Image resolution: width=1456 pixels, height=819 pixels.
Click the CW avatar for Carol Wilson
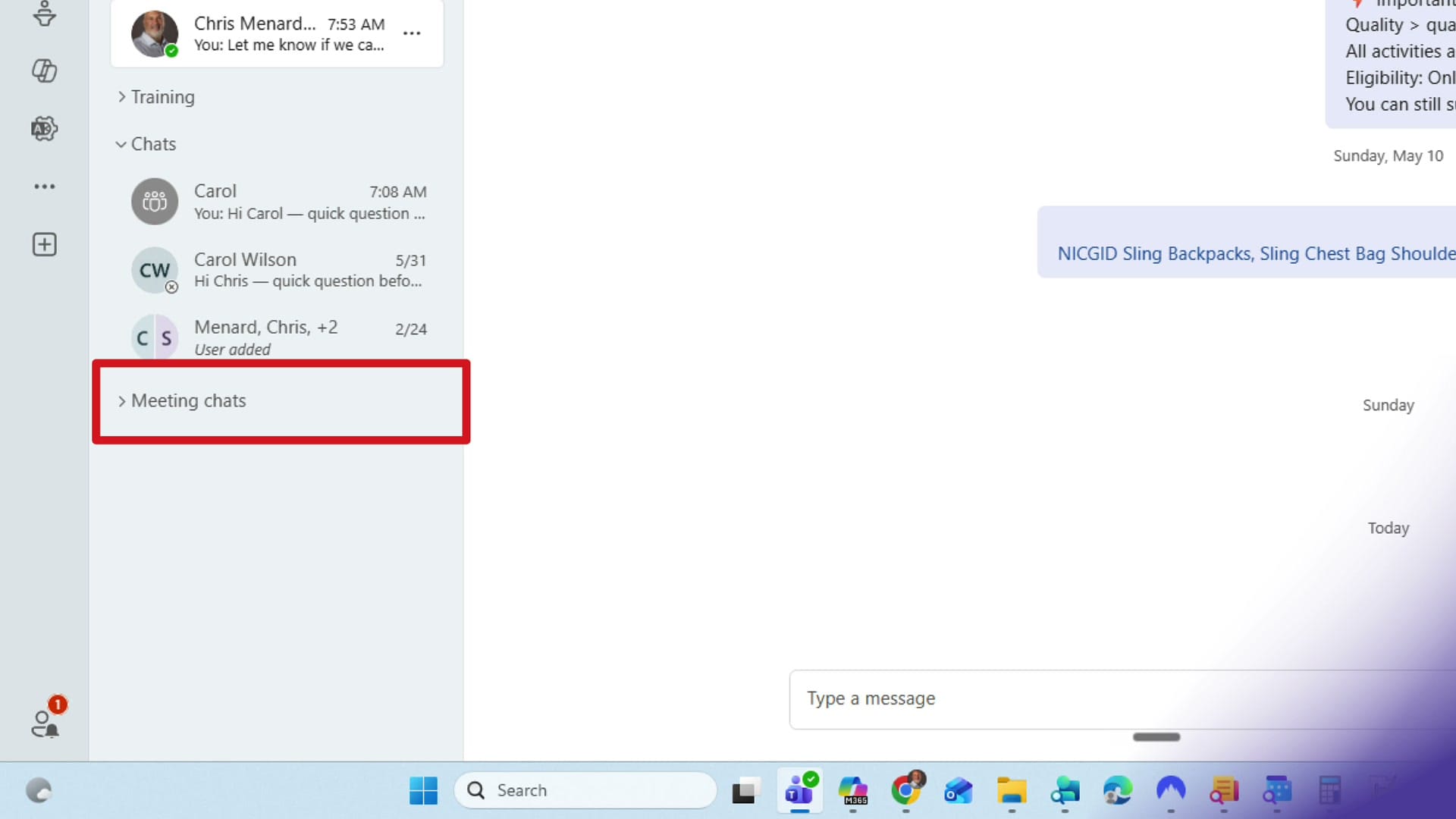[155, 270]
